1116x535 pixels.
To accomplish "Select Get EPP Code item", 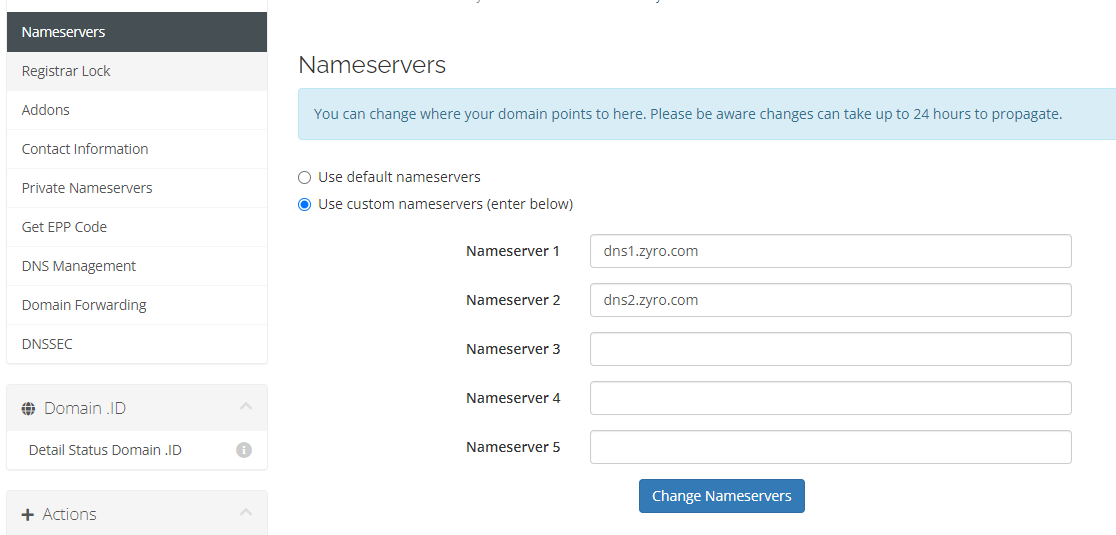I will (137, 227).
